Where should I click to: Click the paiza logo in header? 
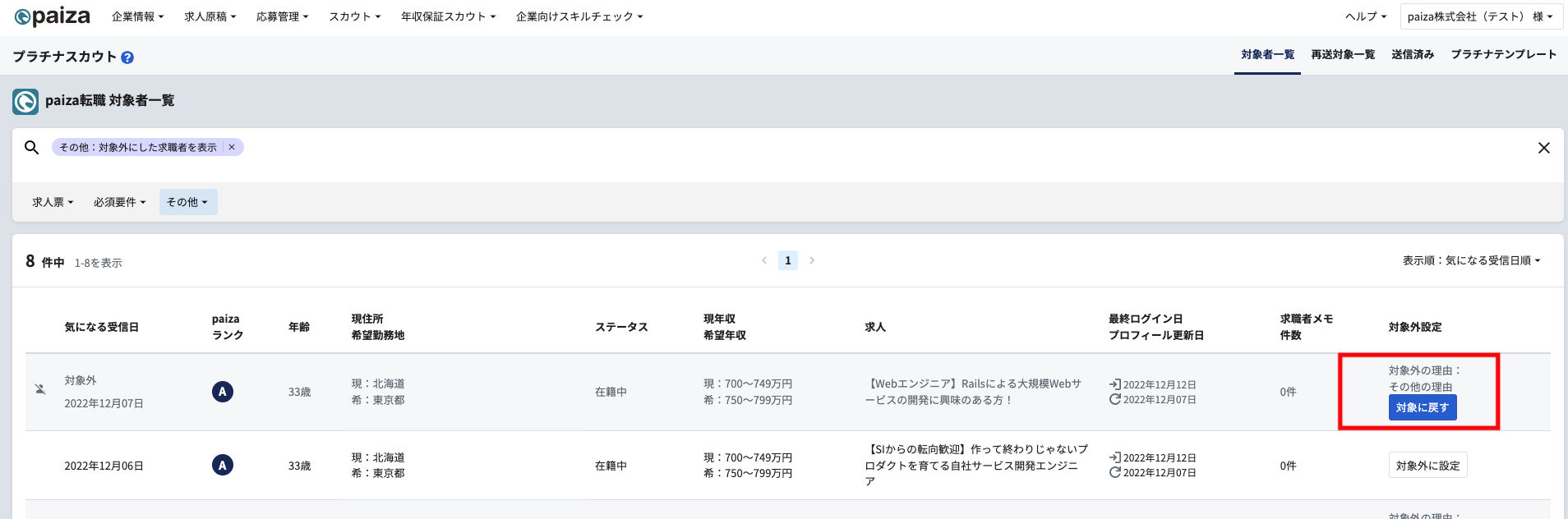53,16
